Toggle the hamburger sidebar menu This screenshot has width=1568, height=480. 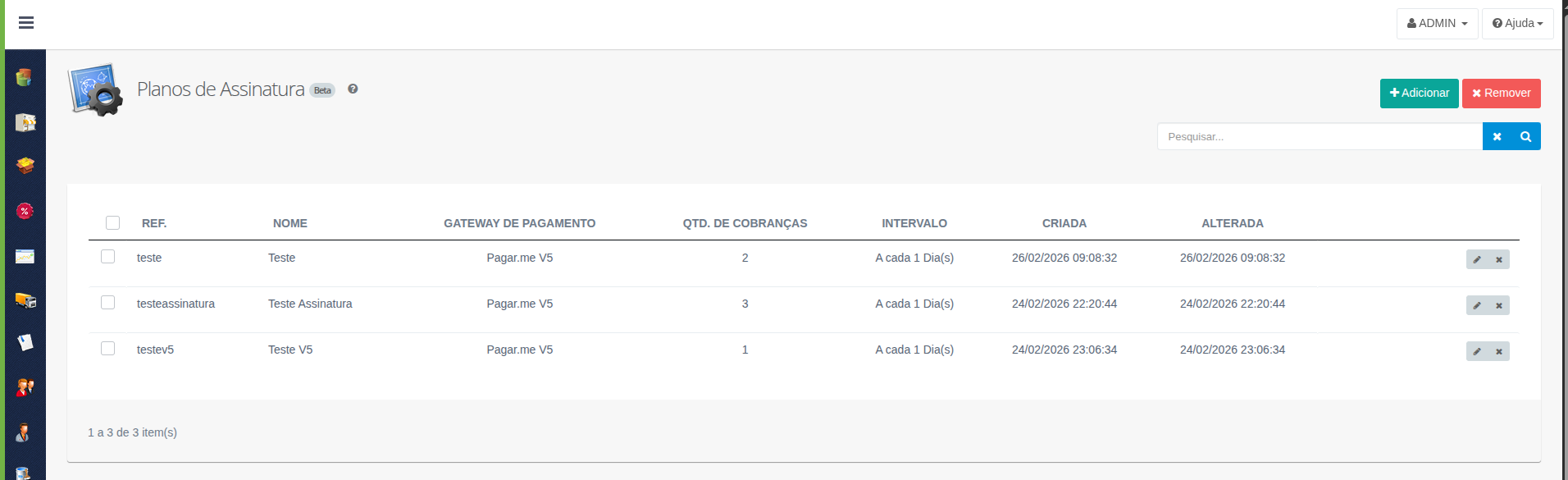[x=26, y=23]
